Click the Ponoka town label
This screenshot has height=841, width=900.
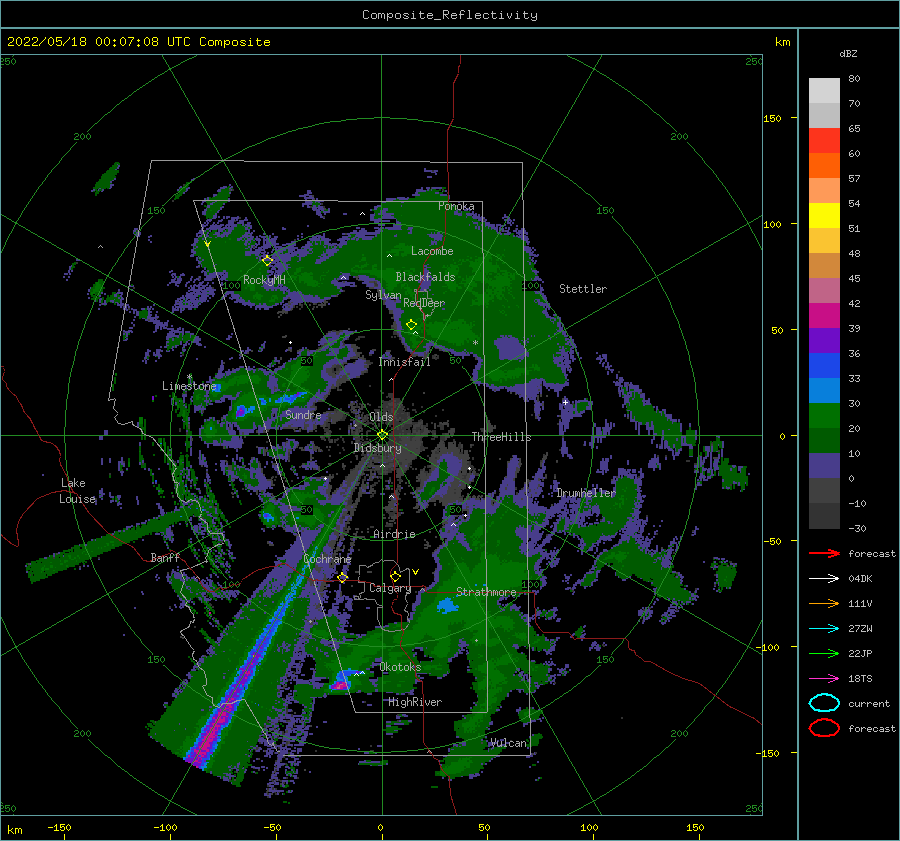pos(456,206)
